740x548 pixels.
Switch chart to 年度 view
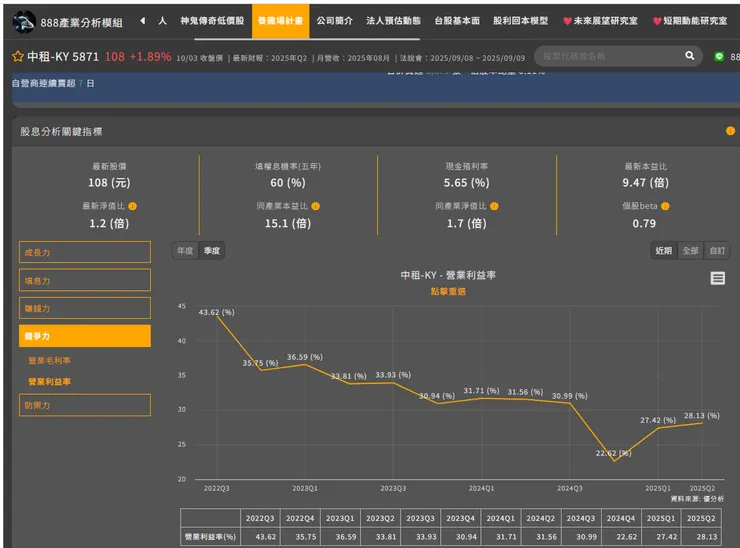click(185, 251)
